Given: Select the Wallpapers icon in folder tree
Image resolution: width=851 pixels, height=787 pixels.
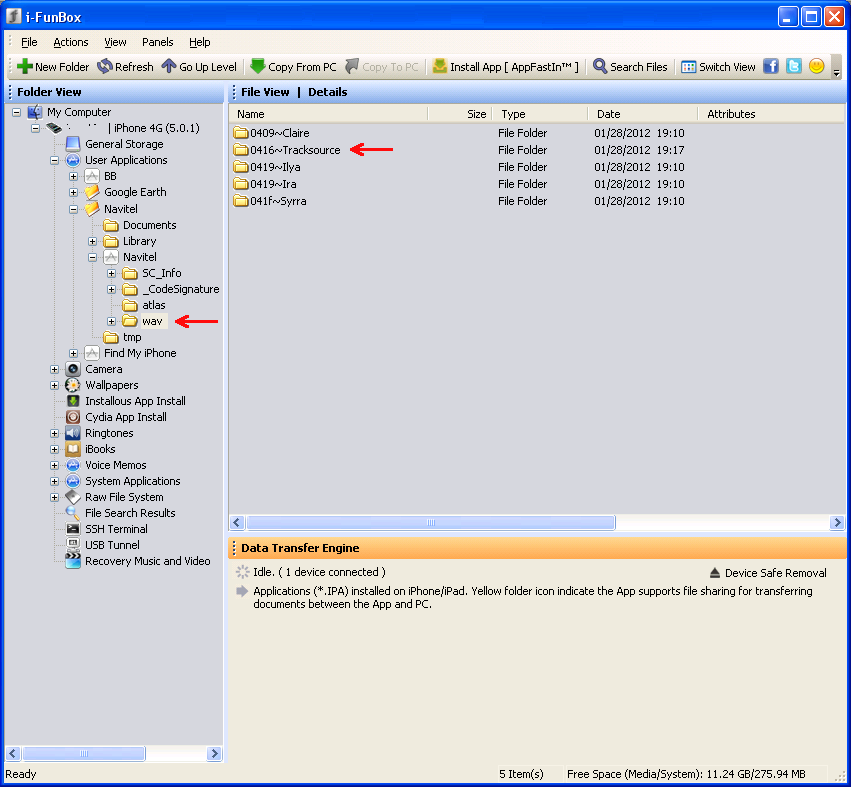Looking at the screenshot, I should (73, 385).
